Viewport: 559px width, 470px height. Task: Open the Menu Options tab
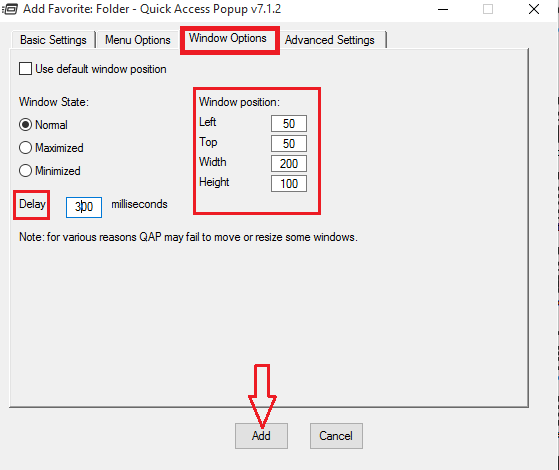click(x=138, y=40)
